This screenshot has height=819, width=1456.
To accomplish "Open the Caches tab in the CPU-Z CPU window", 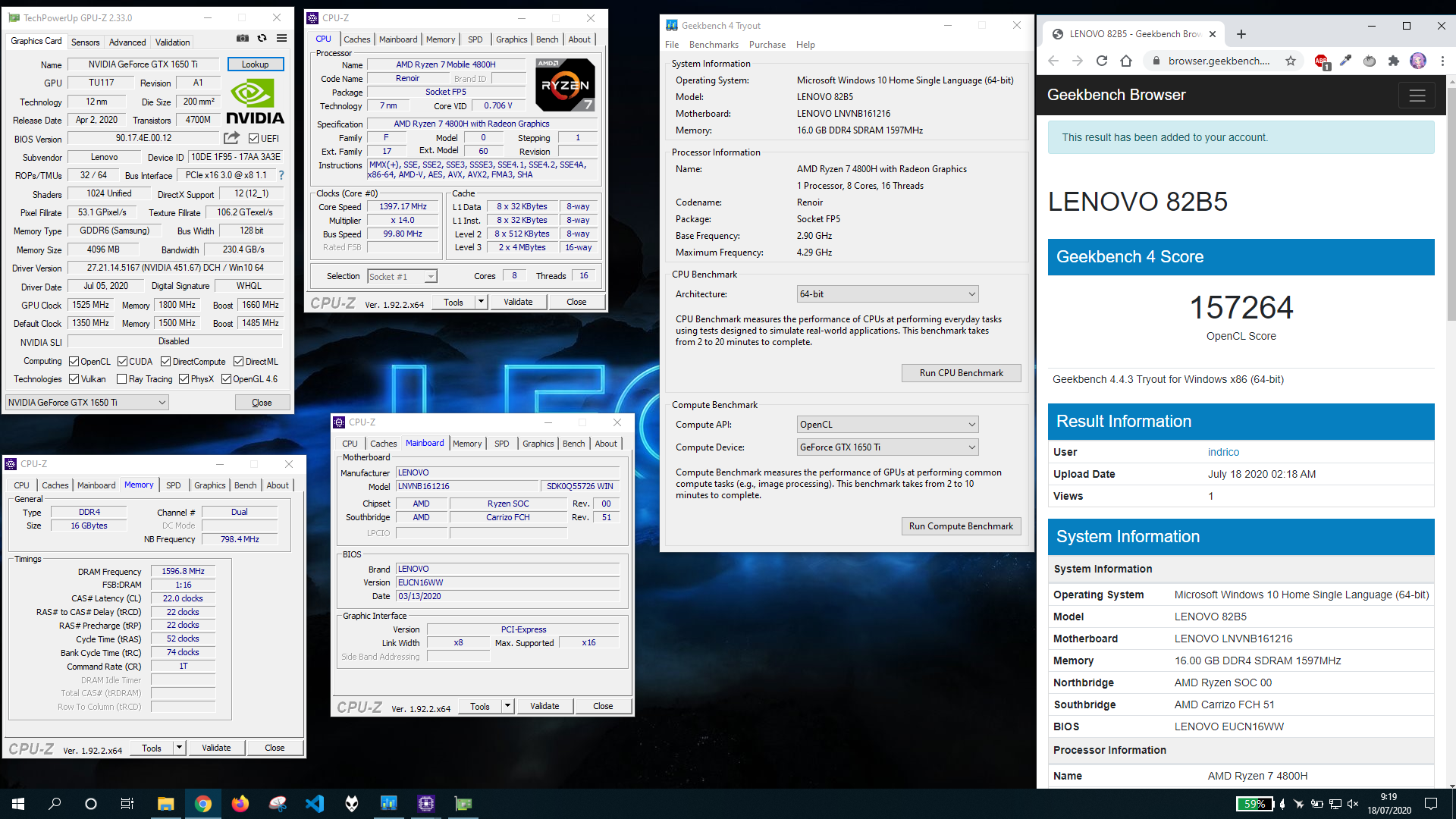I will [357, 39].
